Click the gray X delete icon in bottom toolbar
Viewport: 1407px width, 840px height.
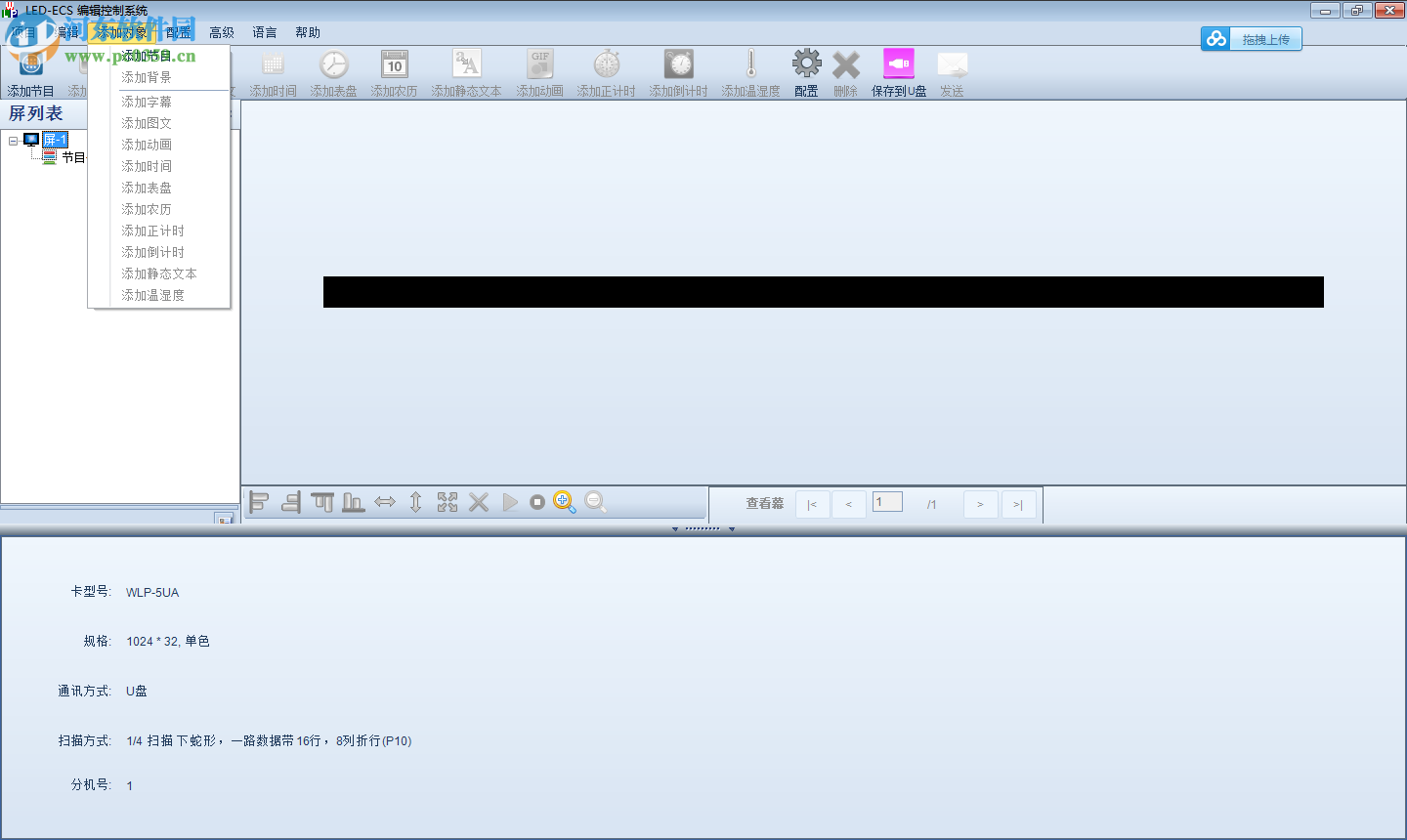tap(479, 502)
